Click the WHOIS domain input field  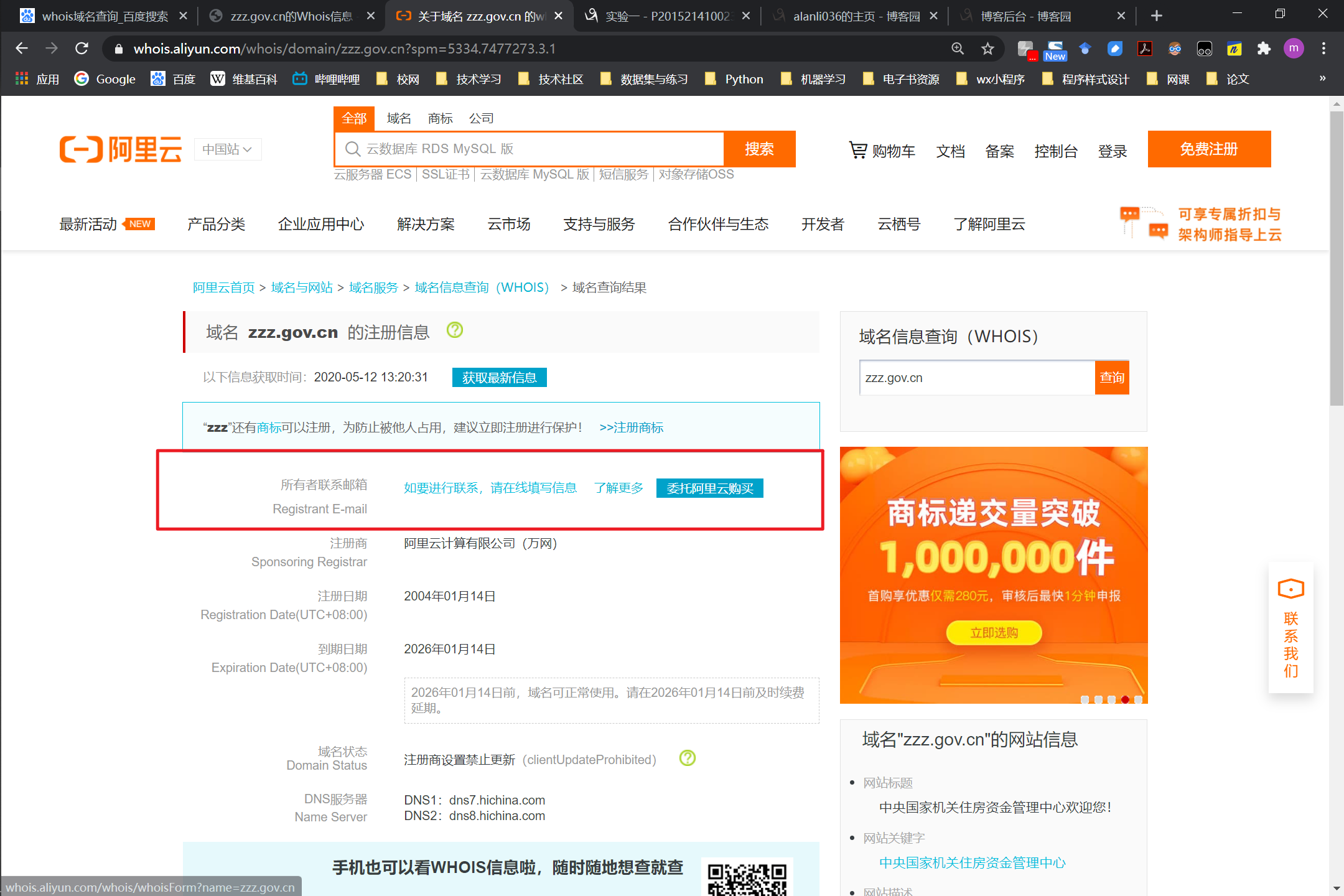tap(976, 378)
